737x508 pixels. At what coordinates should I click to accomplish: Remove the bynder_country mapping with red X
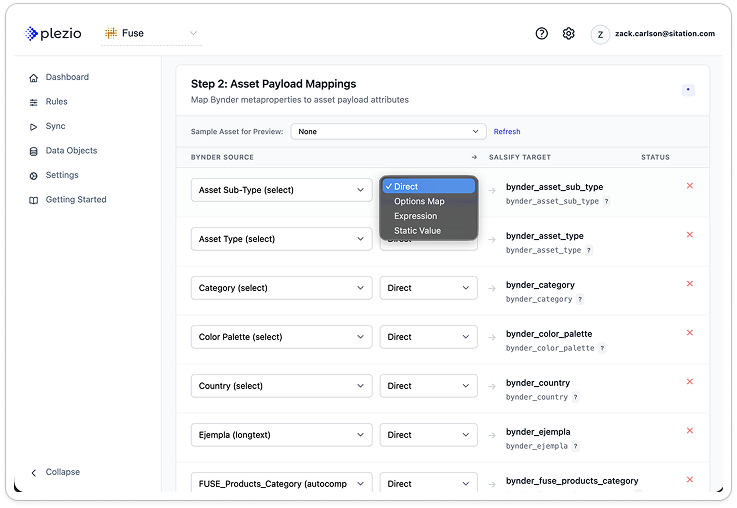(690, 381)
